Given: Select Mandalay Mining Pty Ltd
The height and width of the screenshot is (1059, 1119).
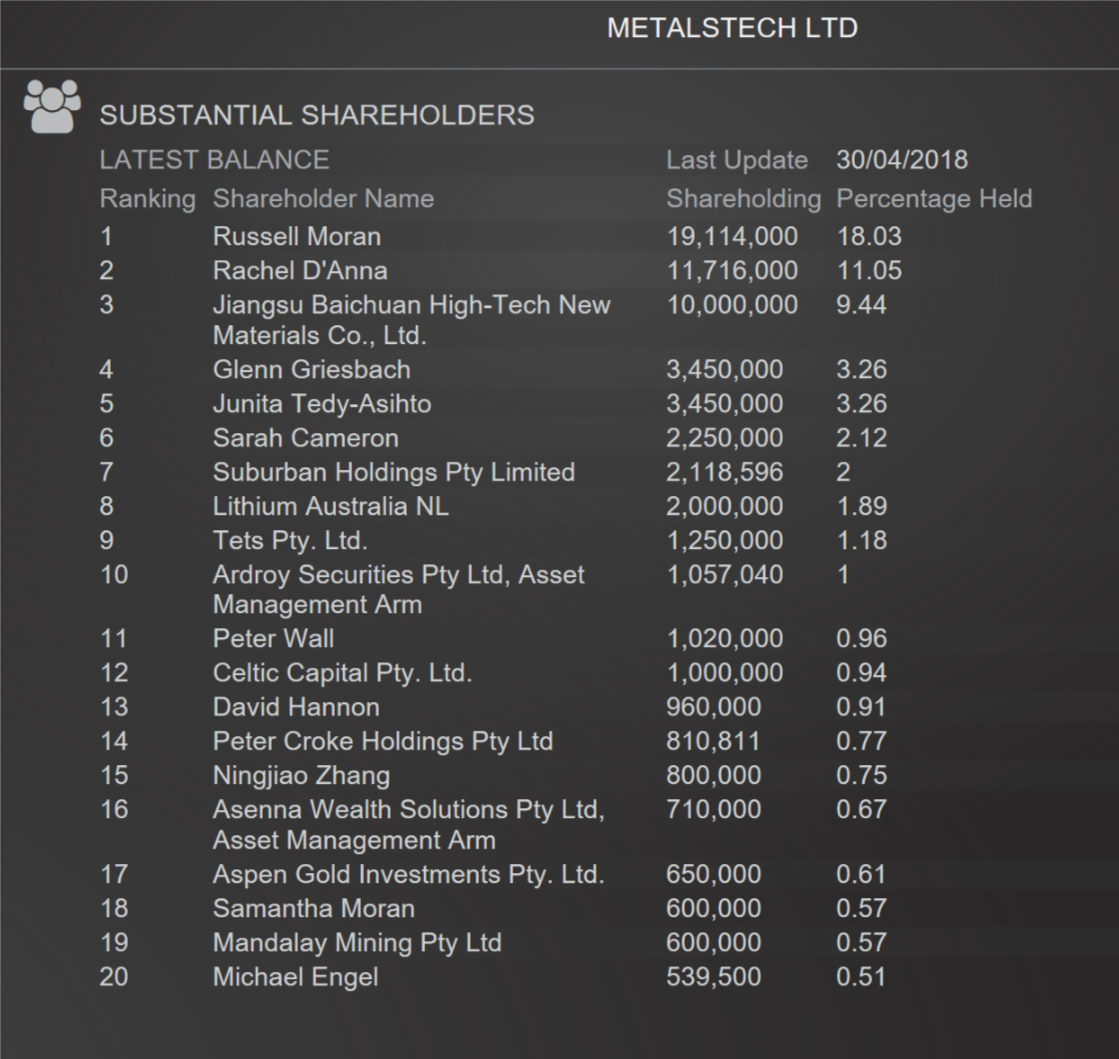Looking at the screenshot, I should pos(358,943).
